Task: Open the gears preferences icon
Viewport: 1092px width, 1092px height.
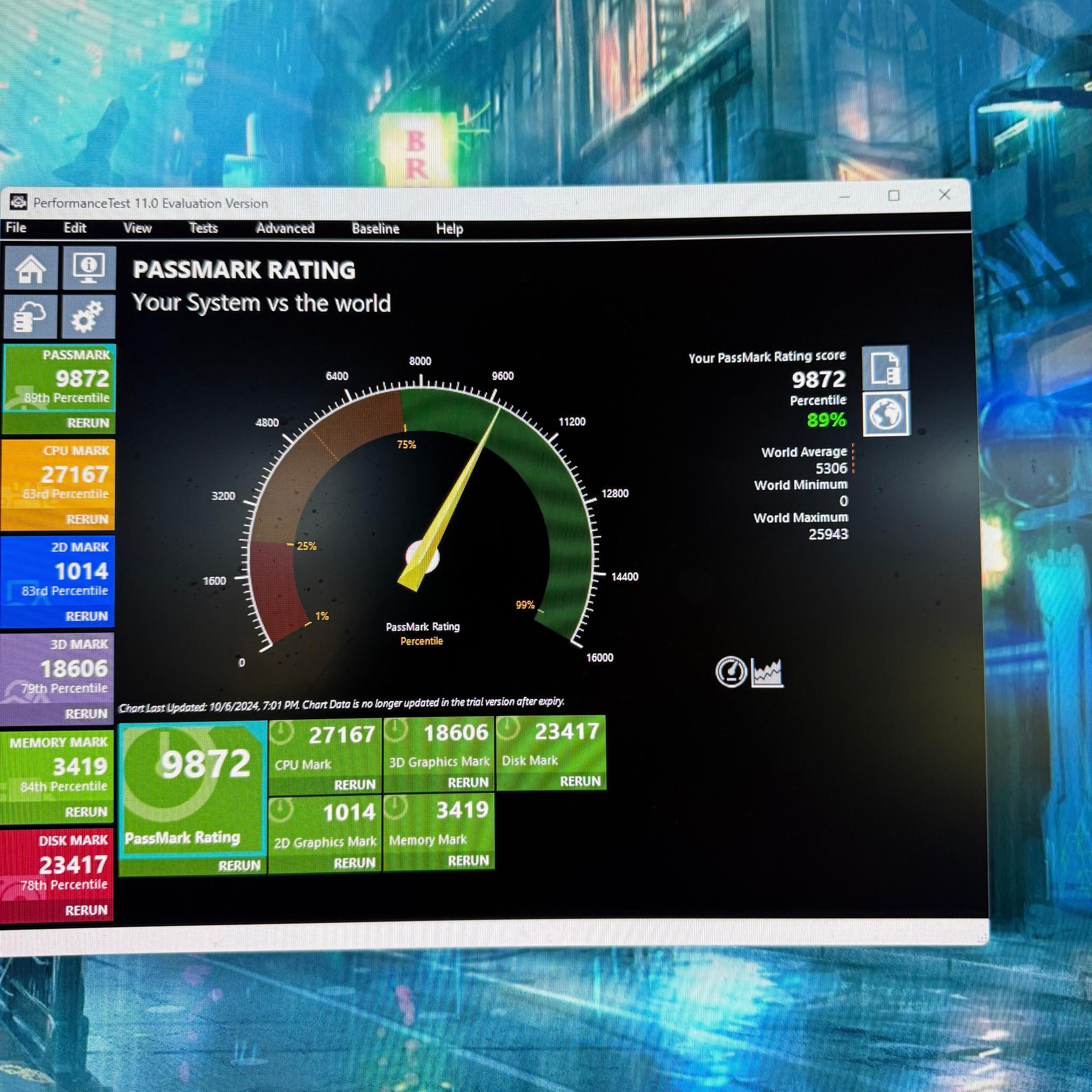Action: 89,316
